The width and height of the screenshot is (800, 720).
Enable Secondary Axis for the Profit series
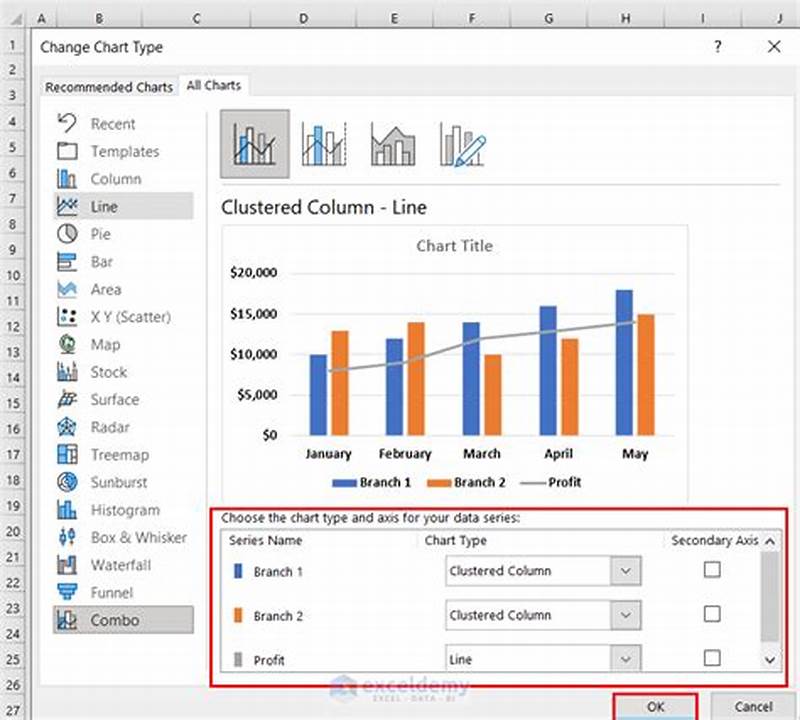point(714,658)
